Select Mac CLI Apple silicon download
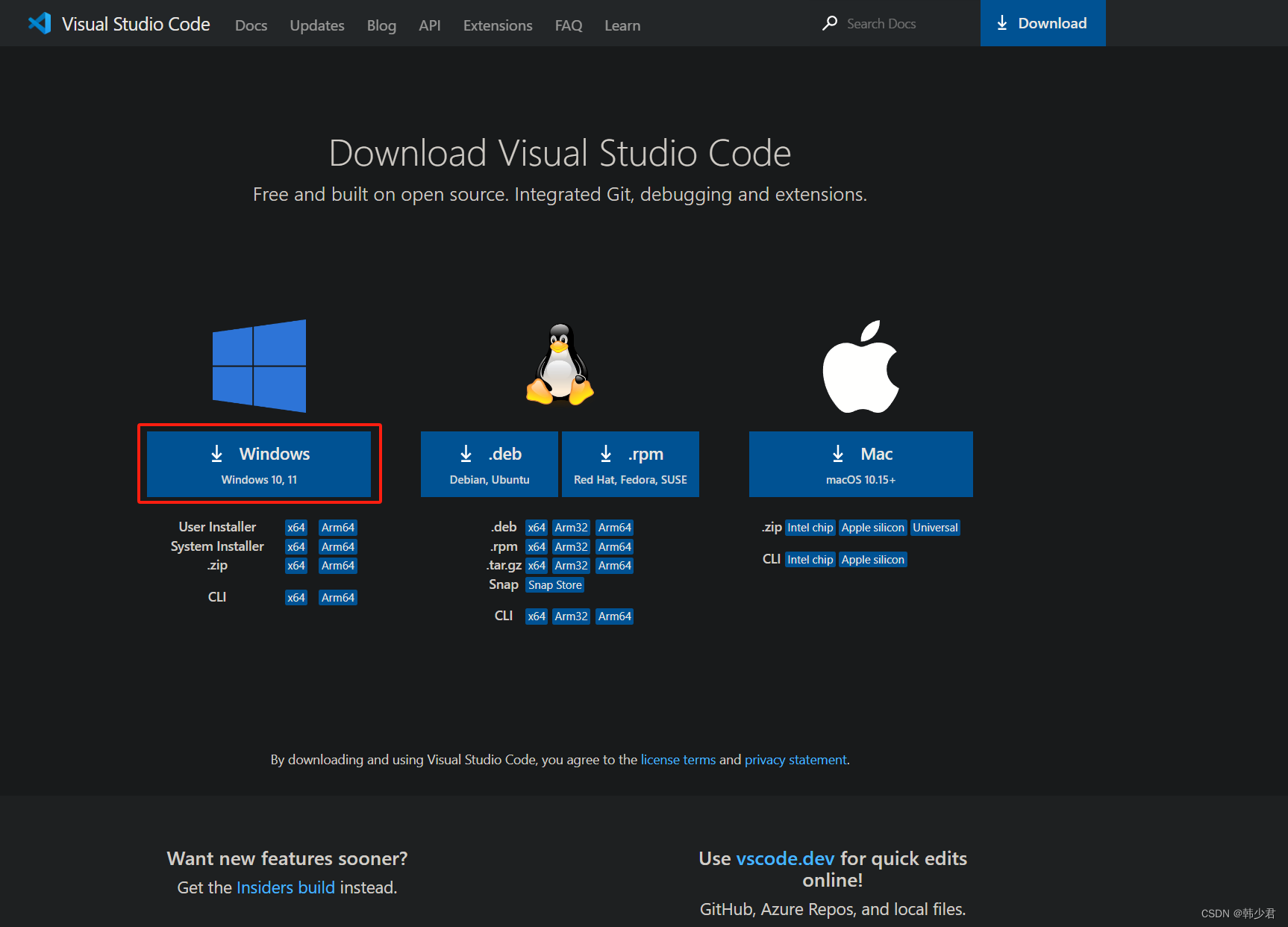The height and width of the screenshot is (927, 1288). (873, 560)
